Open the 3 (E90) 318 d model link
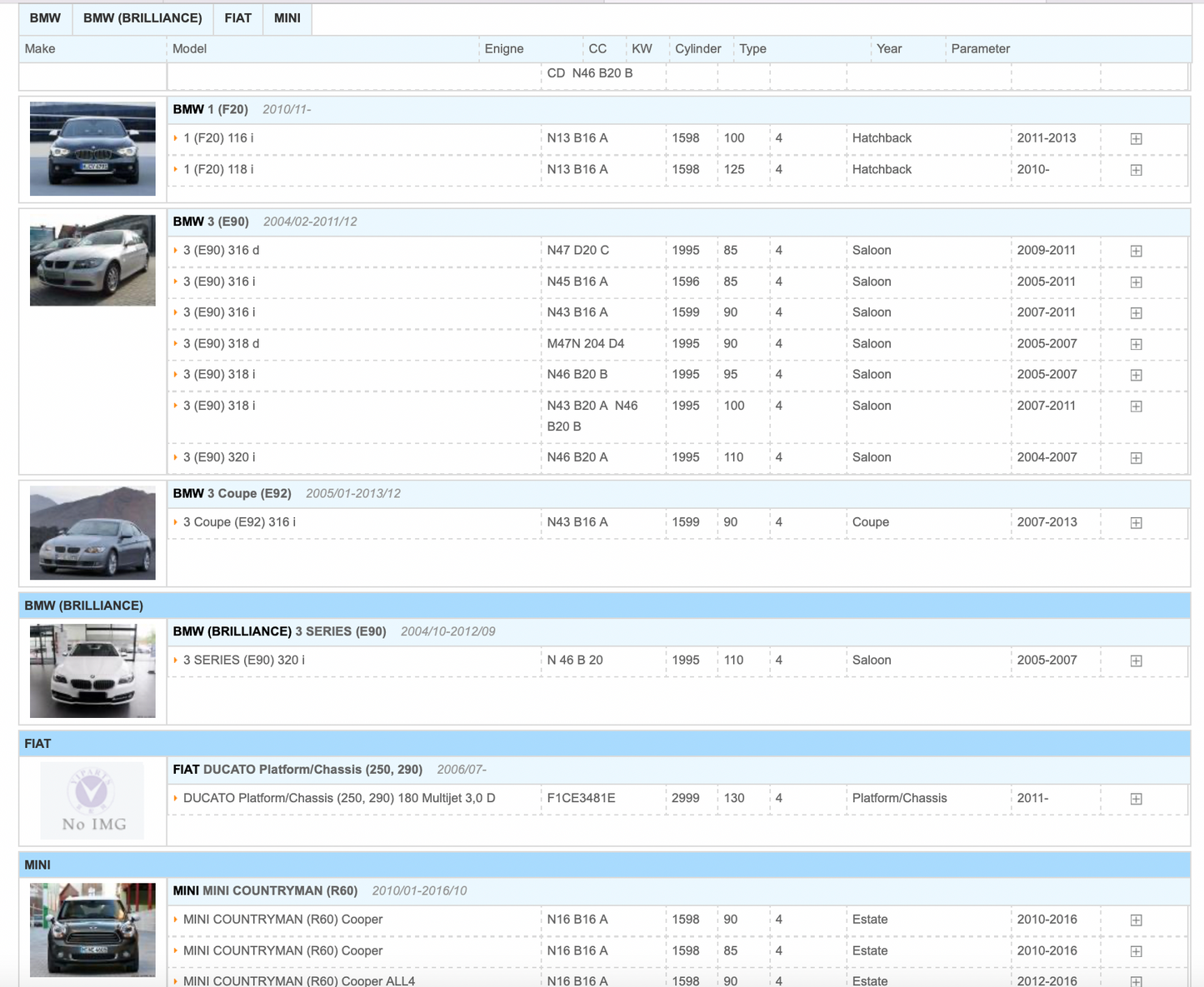 coord(221,343)
